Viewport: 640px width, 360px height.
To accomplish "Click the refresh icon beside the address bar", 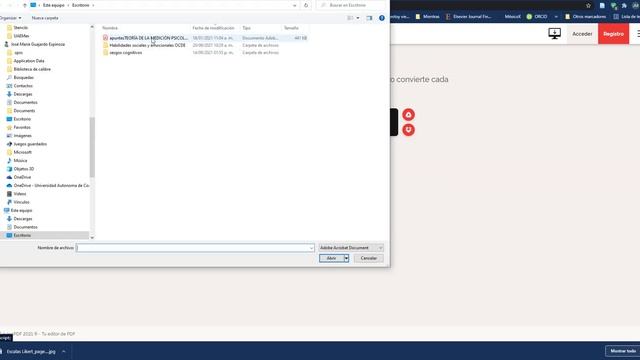I will (306, 5).
